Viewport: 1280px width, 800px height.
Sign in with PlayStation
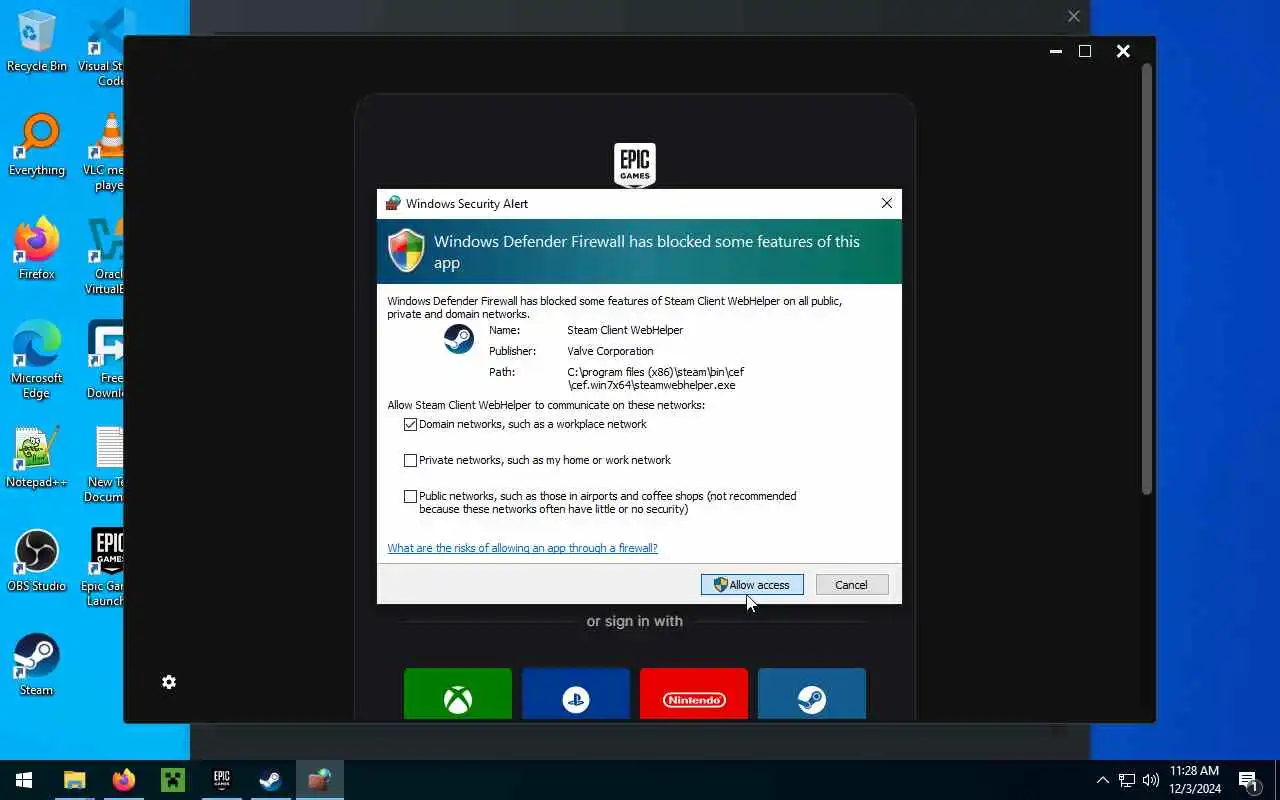pos(576,694)
